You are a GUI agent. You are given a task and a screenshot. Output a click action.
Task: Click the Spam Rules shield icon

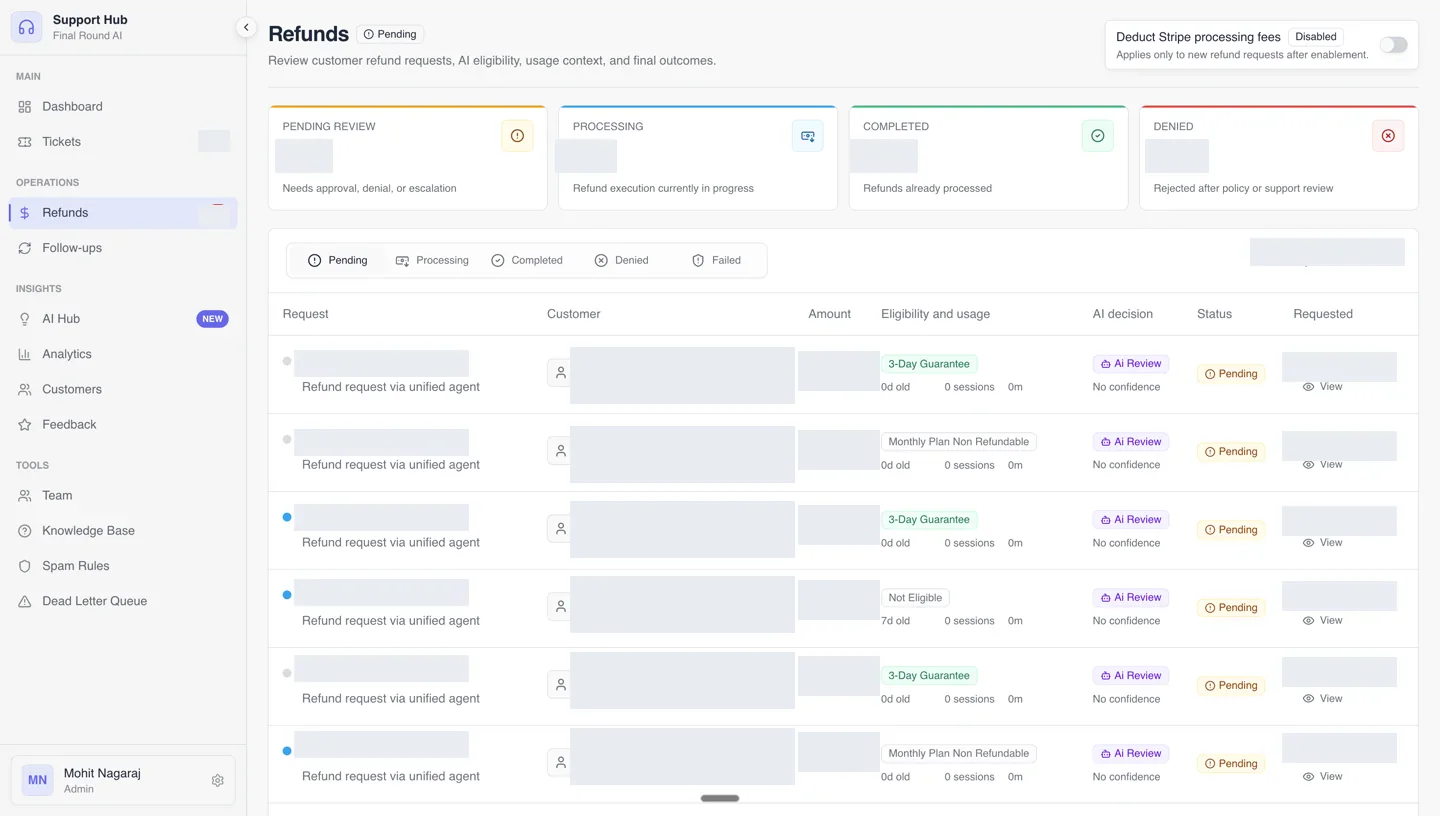coord(25,566)
